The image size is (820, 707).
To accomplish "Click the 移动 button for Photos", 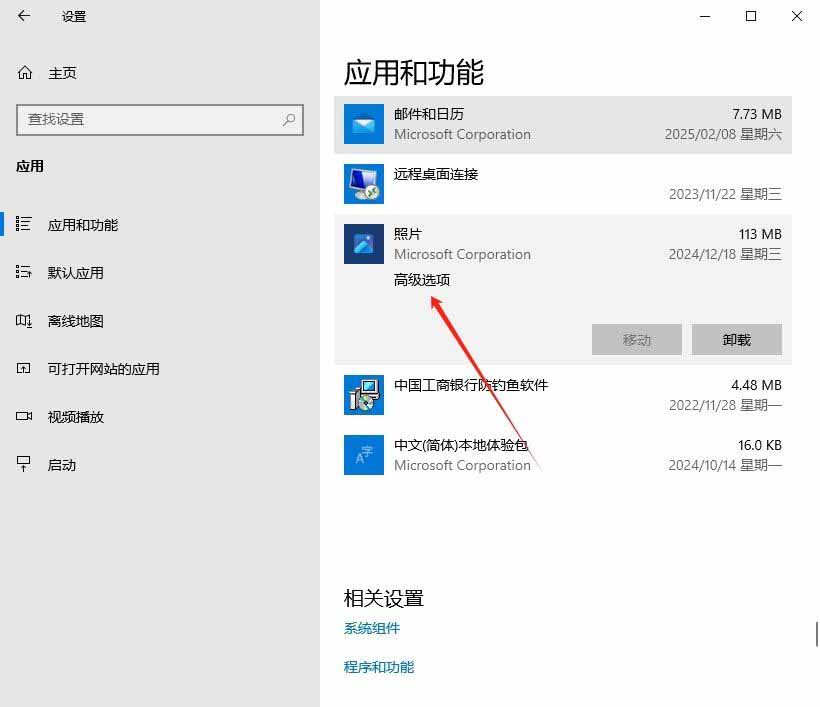I will (636, 339).
